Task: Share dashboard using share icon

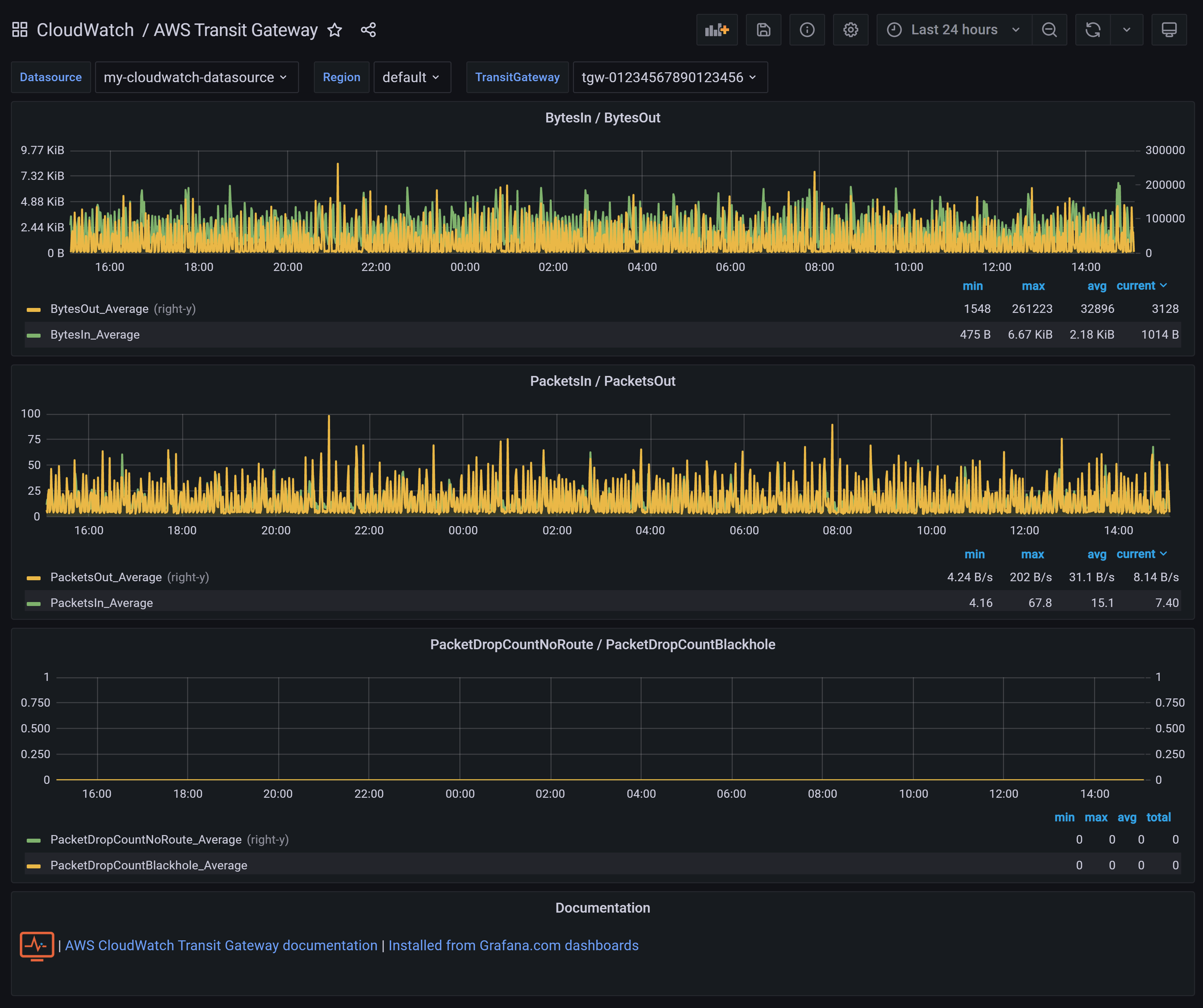Action: pos(368,30)
